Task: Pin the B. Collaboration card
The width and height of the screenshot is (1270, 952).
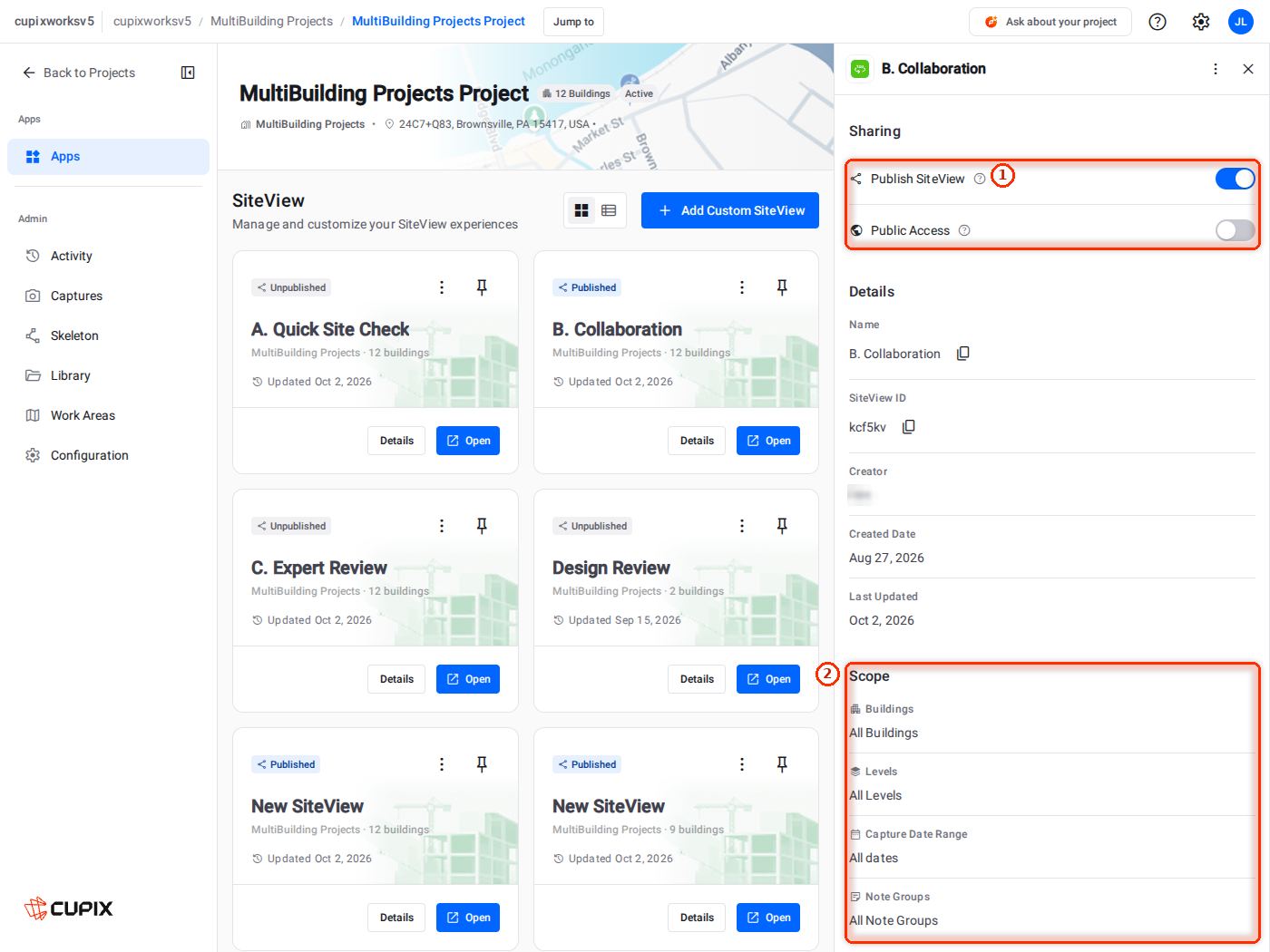Action: [782, 287]
